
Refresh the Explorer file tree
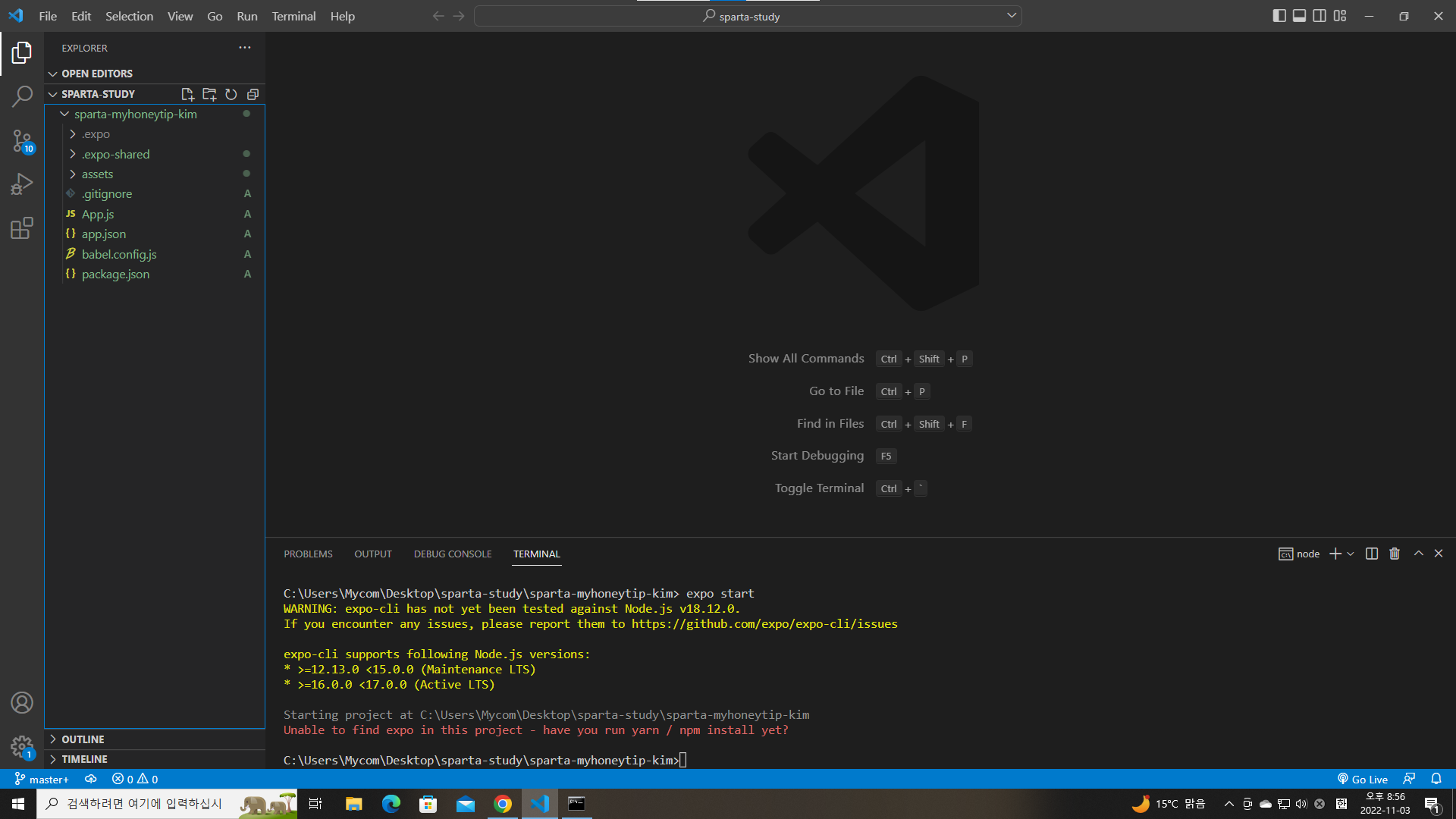(x=231, y=94)
